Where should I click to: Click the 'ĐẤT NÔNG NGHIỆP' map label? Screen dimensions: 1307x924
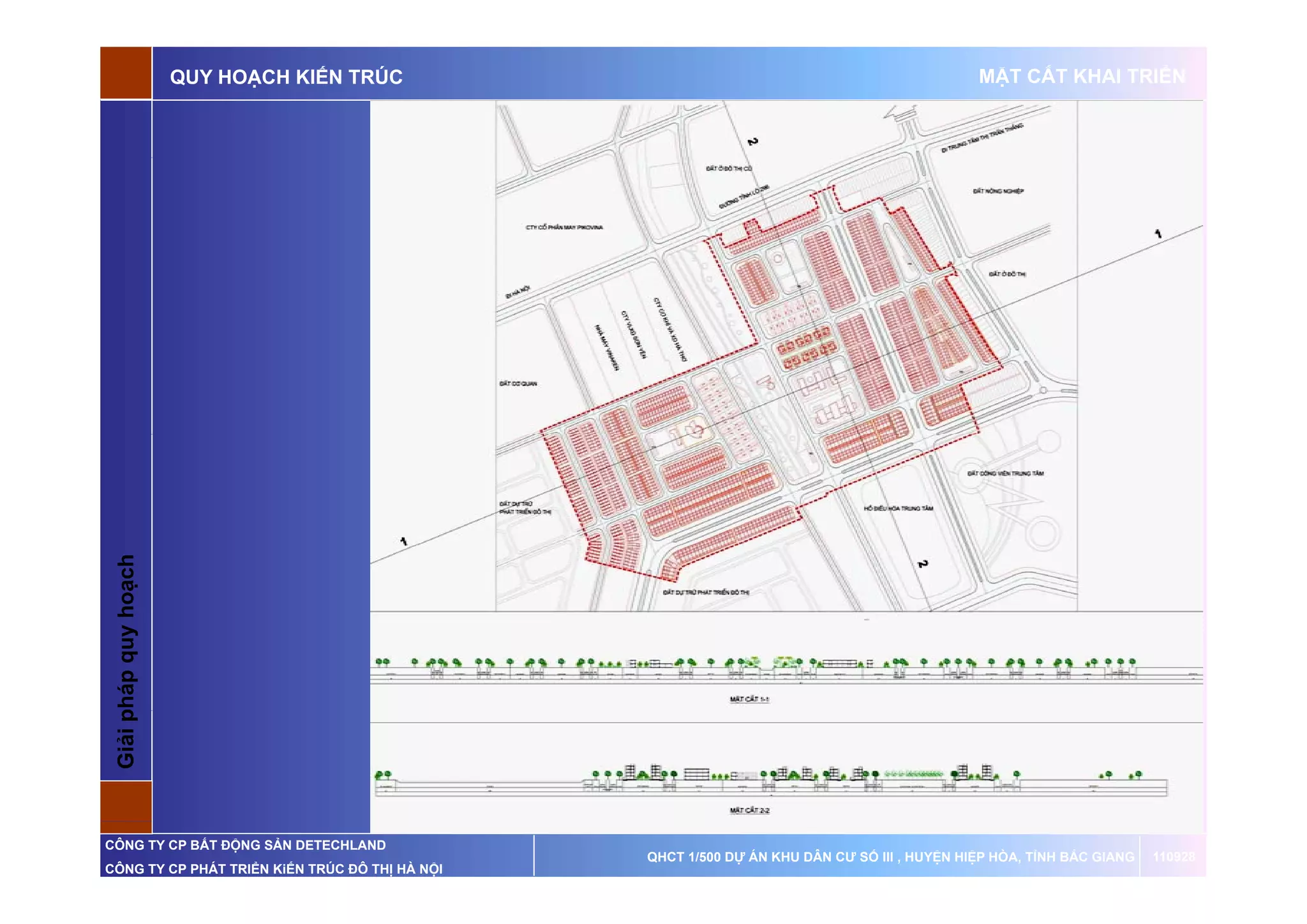[x=998, y=191]
